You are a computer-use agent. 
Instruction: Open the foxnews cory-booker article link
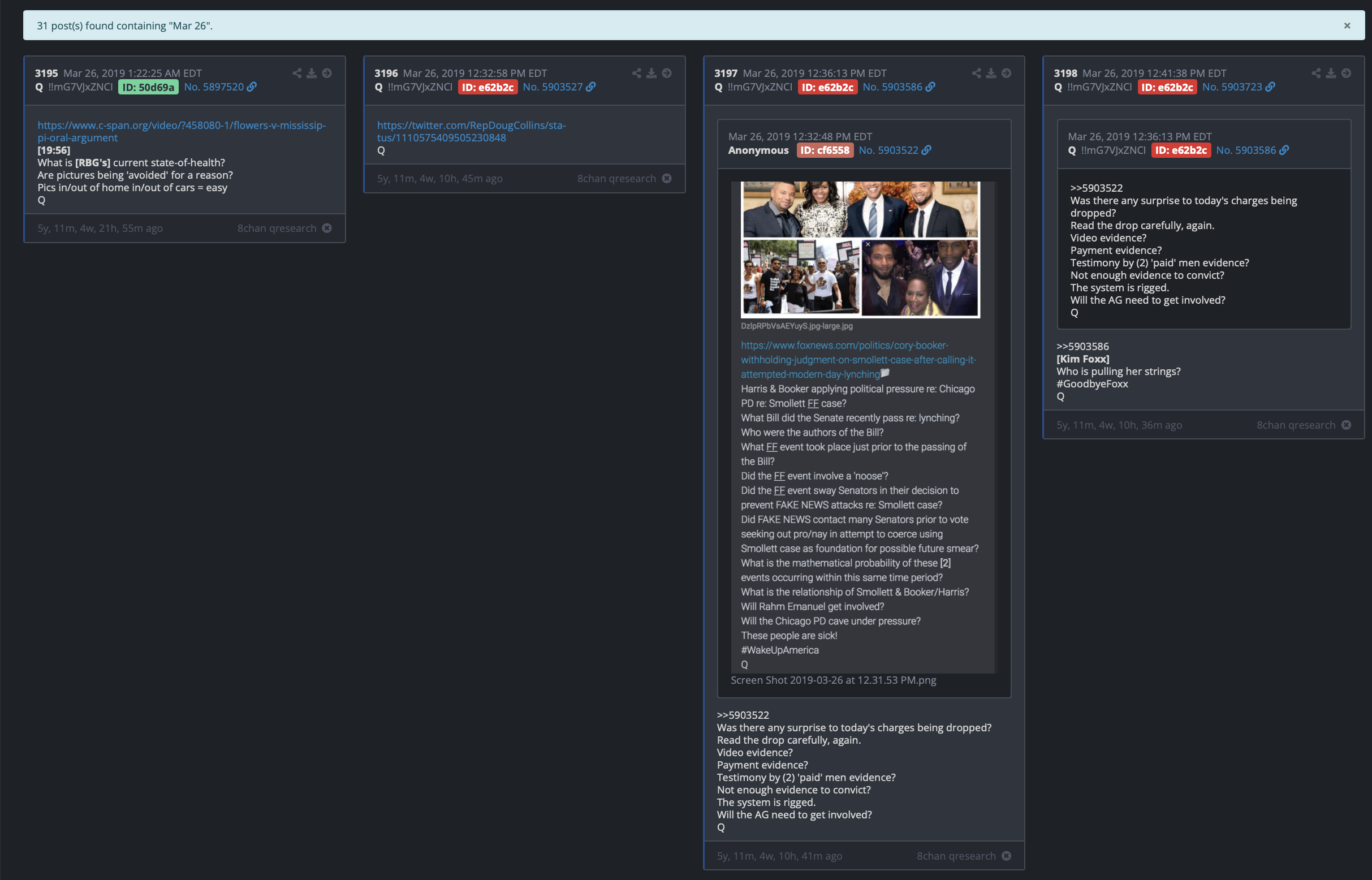[858, 360]
